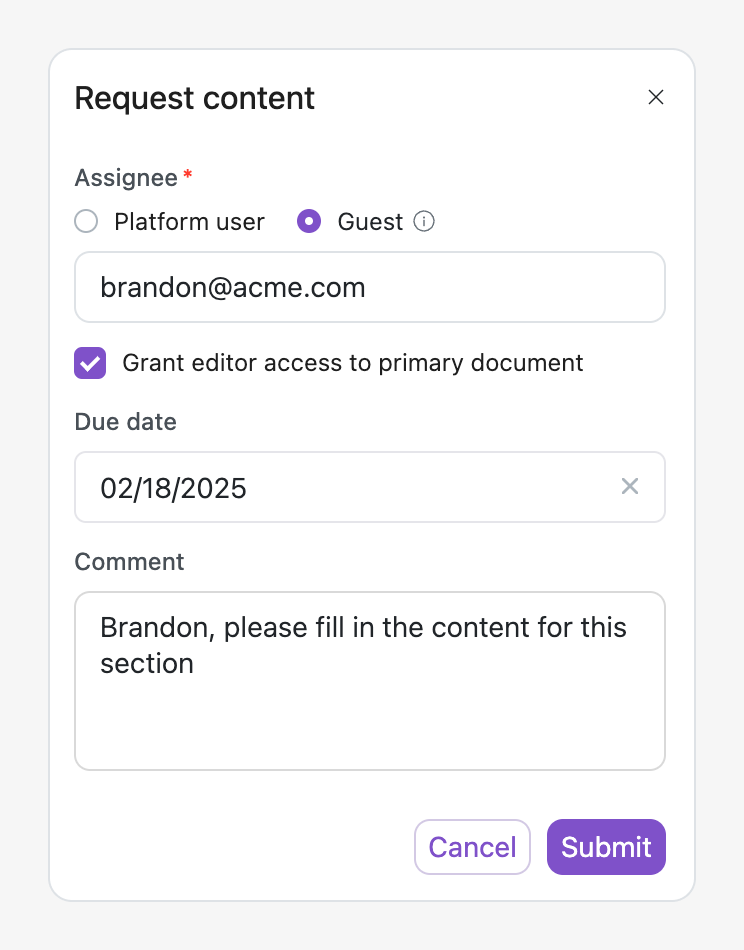Click the red required asterisk beside Assignee

(188, 175)
